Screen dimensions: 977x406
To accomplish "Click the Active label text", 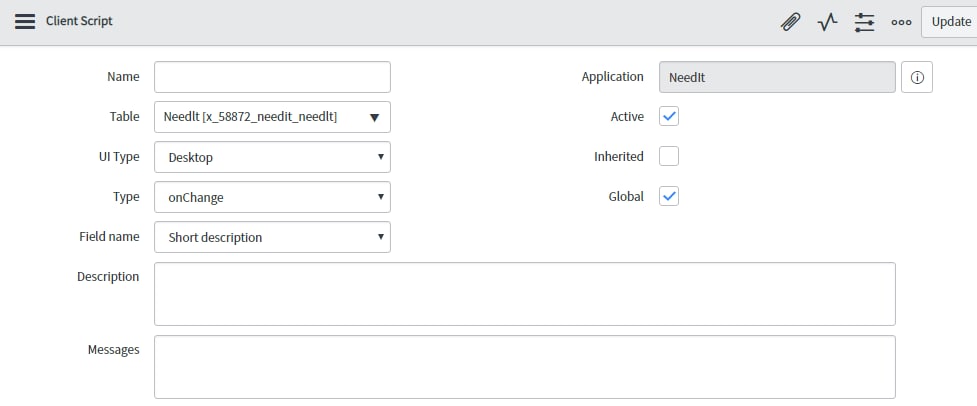I will coord(627,116).
